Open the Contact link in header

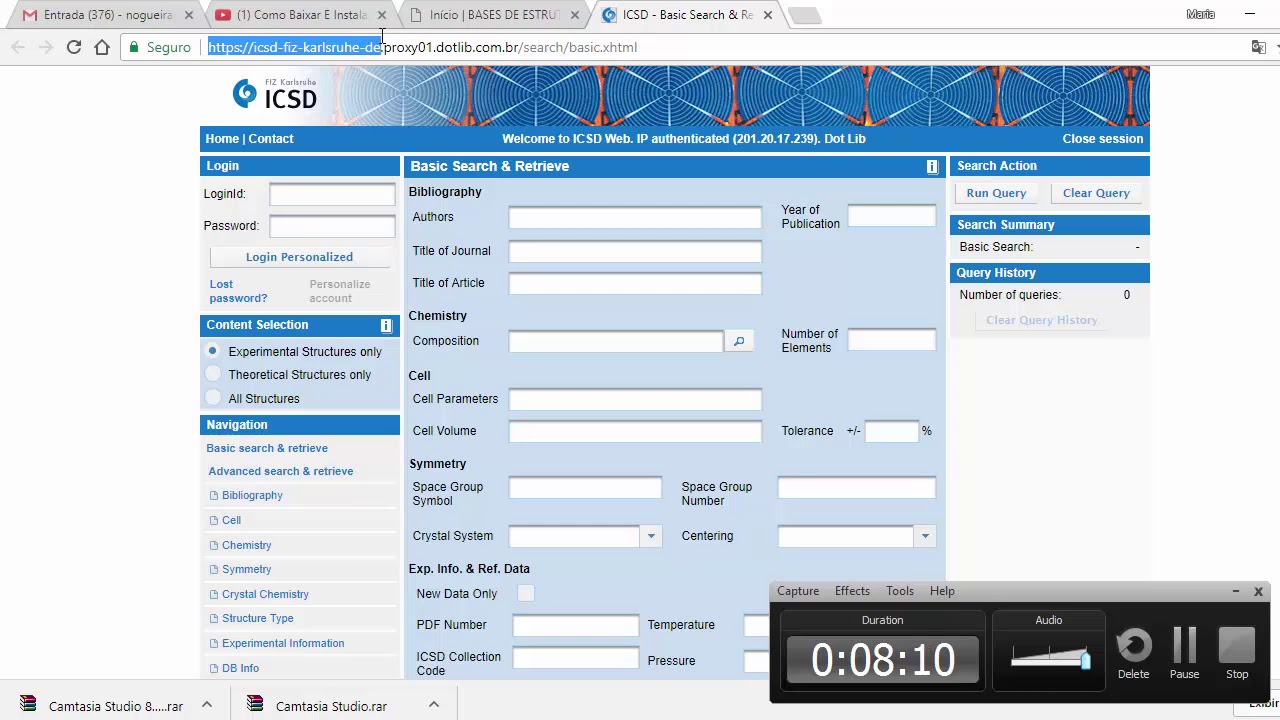(271, 139)
